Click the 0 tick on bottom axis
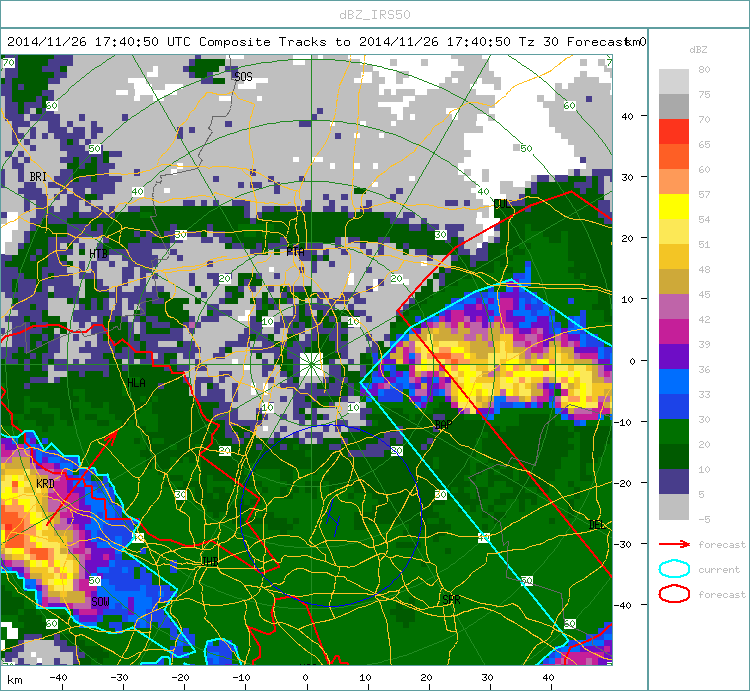 pyautogui.click(x=305, y=678)
